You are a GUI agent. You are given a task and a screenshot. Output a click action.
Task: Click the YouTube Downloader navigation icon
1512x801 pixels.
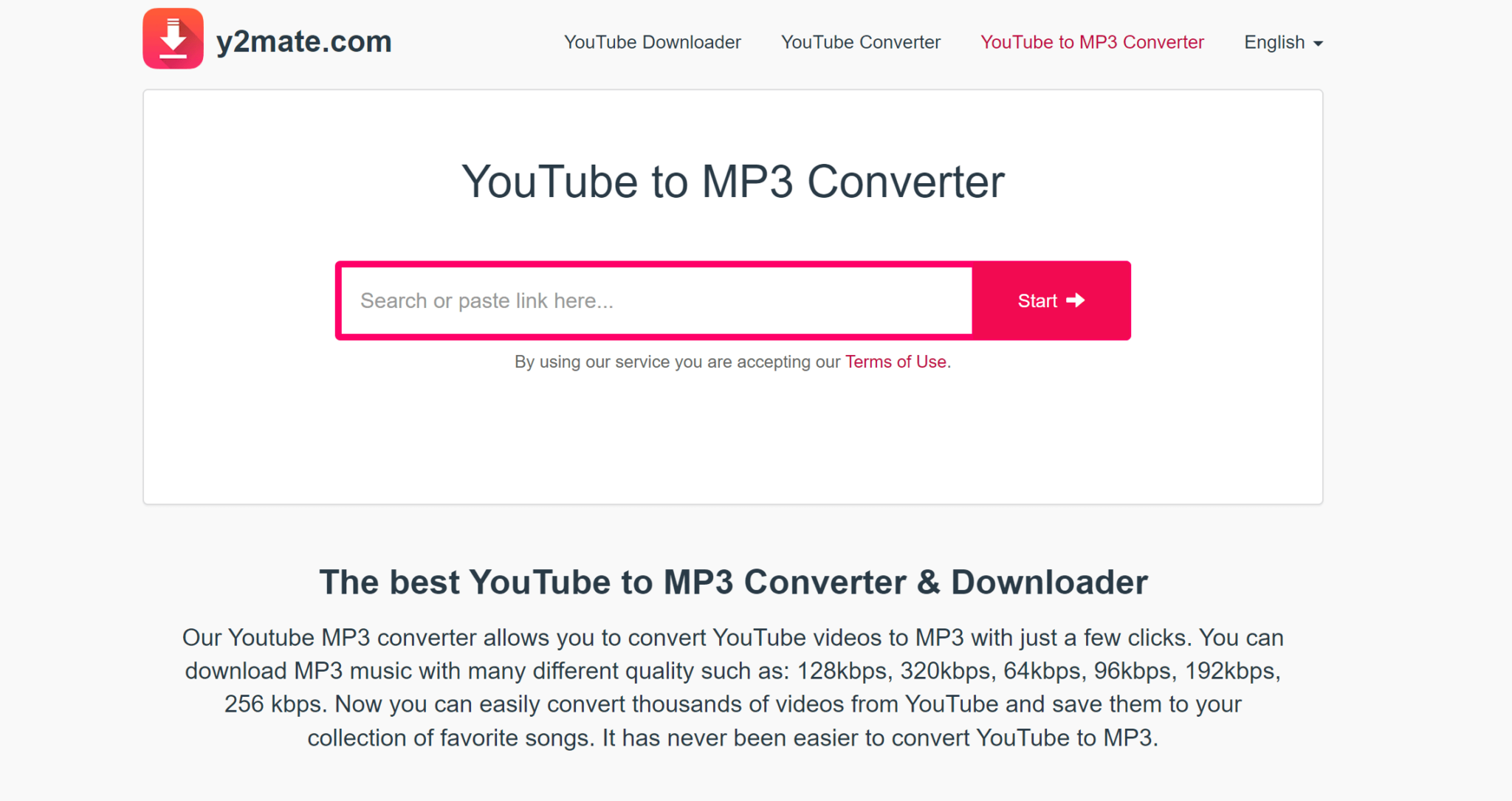653,41
